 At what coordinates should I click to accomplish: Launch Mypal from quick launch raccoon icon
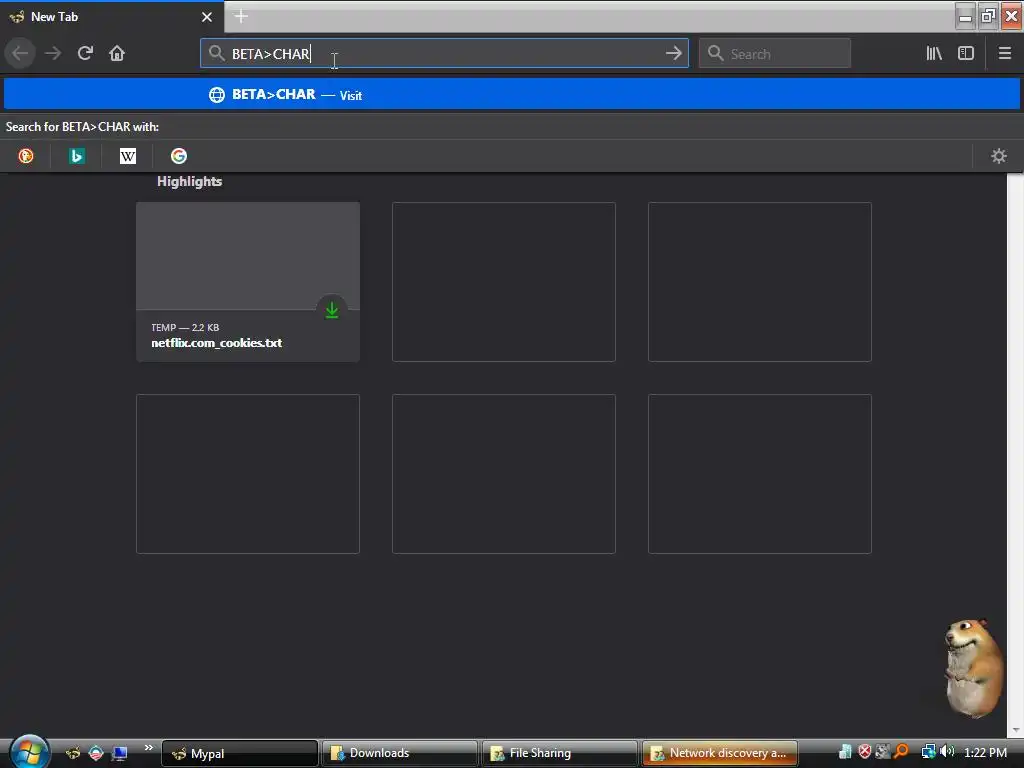(72, 753)
